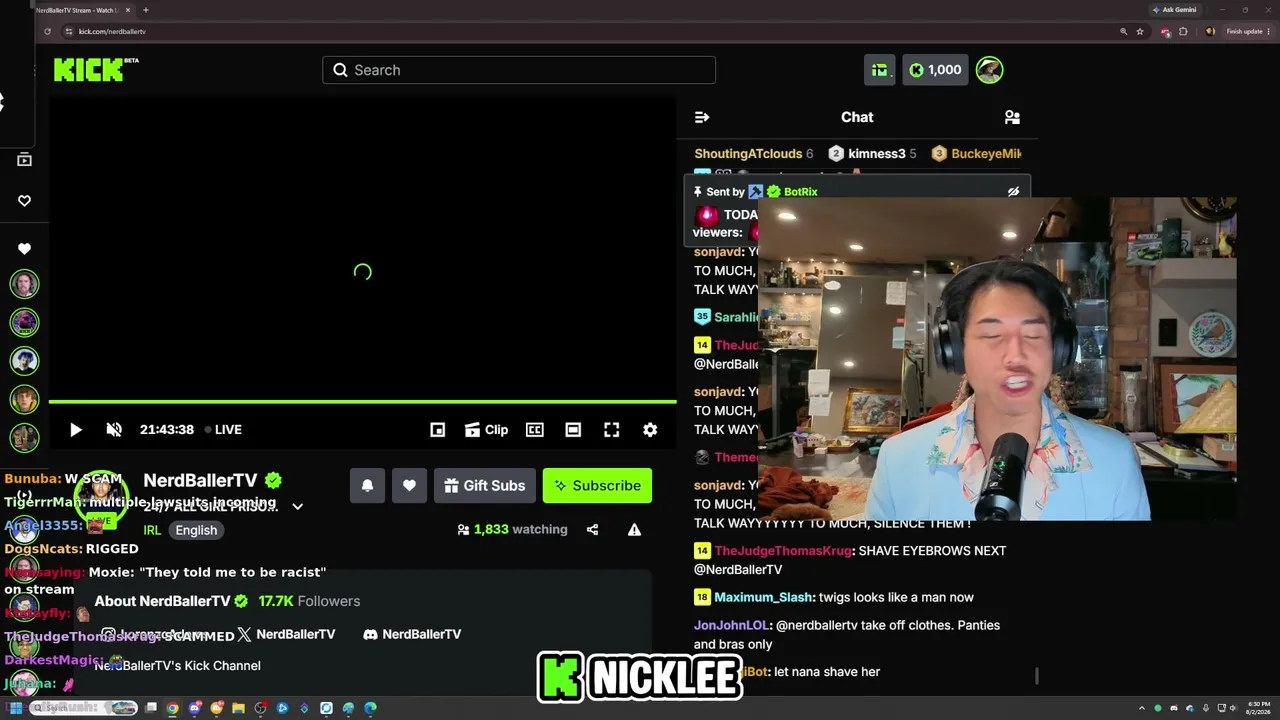Image resolution: width=1280 pixels, height=720 pixels.
Task: Click the green stream progress bar
Action: 362,402
